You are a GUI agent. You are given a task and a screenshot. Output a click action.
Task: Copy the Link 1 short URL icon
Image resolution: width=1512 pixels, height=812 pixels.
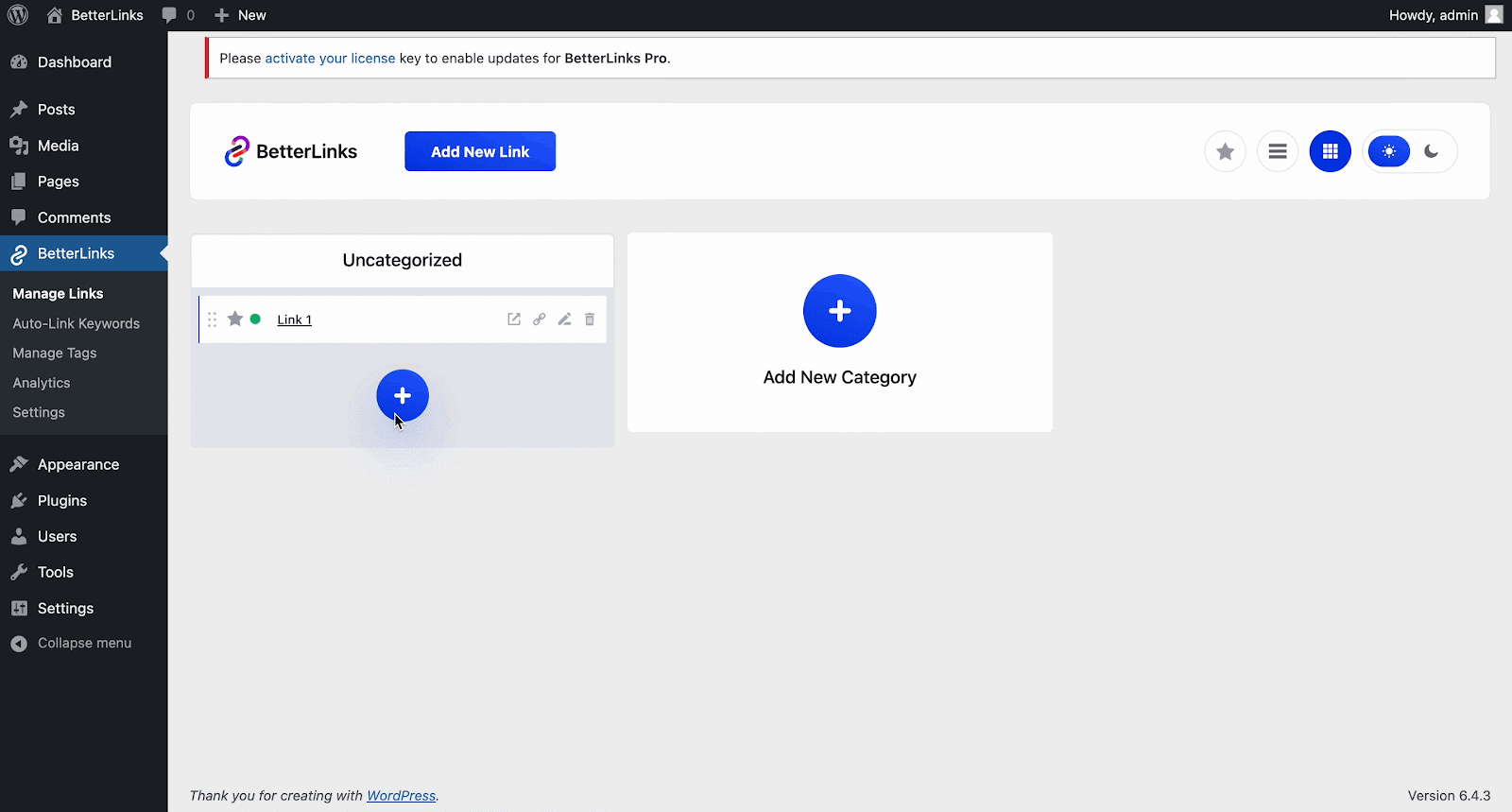(540, 320)
